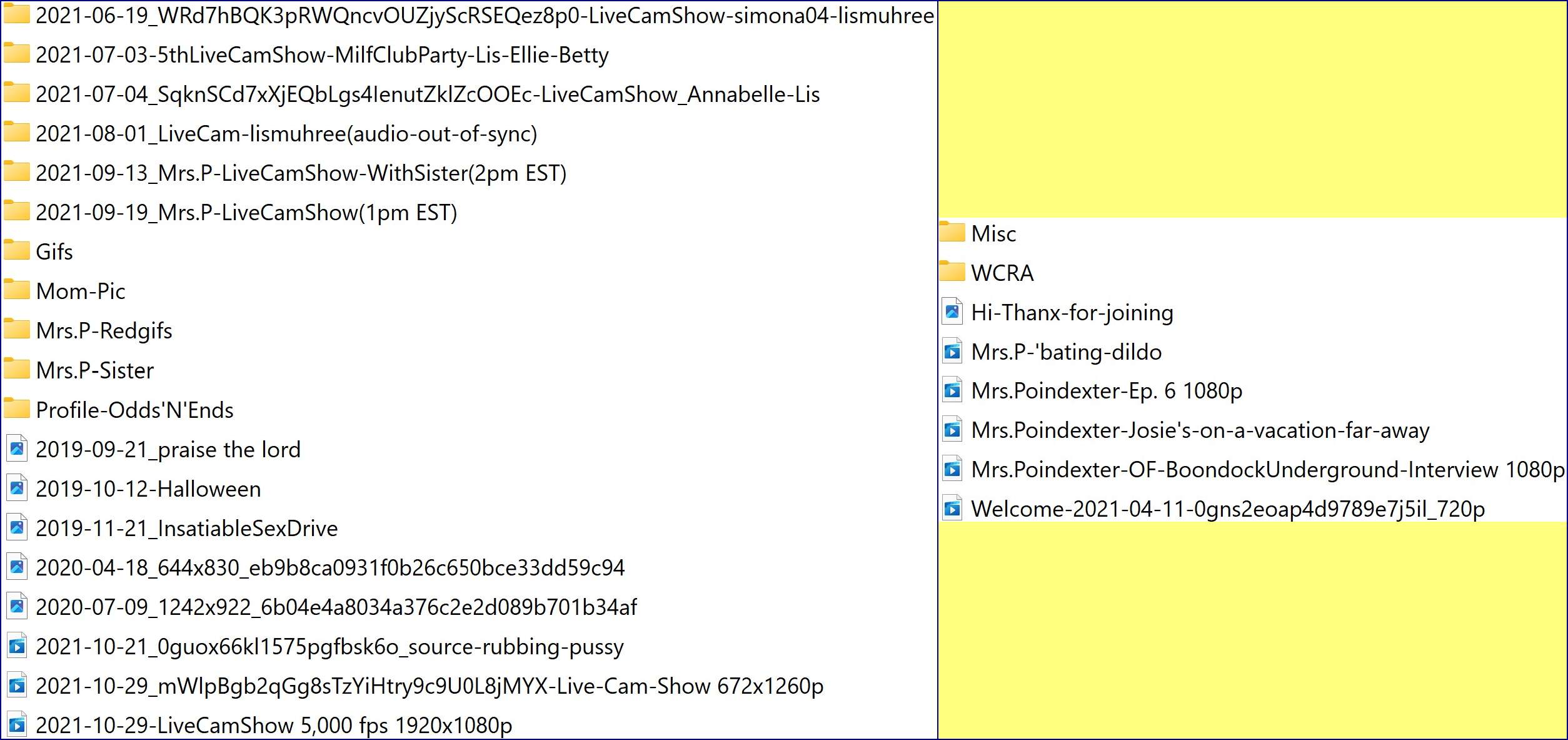Screen dimensions: 1568x740
Task: Select folder 2021-09-19_Mrs.P-LiveCamShow(1pm EST)
Action: (x=246, y=213)
